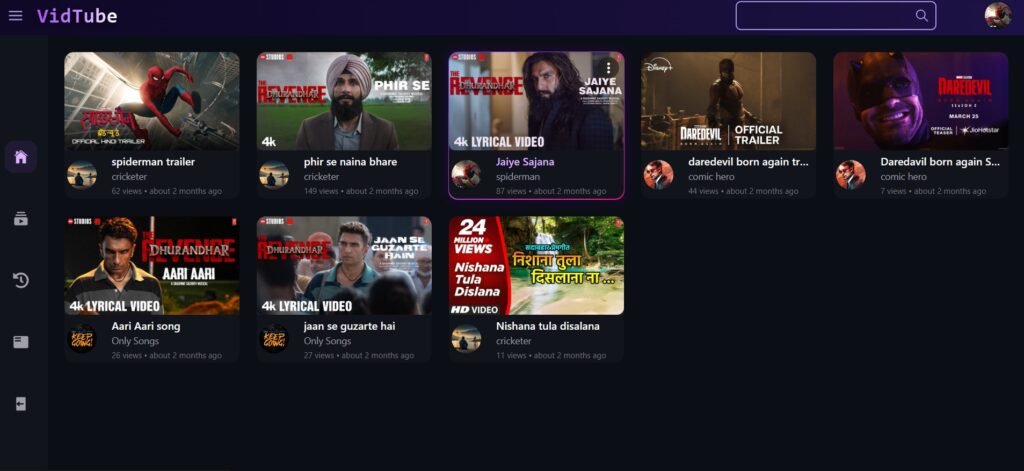Click 'cricketer' channel under phir se naina bhare
Viewport: 1024px width, 471px height.
[x=321, y=176]
